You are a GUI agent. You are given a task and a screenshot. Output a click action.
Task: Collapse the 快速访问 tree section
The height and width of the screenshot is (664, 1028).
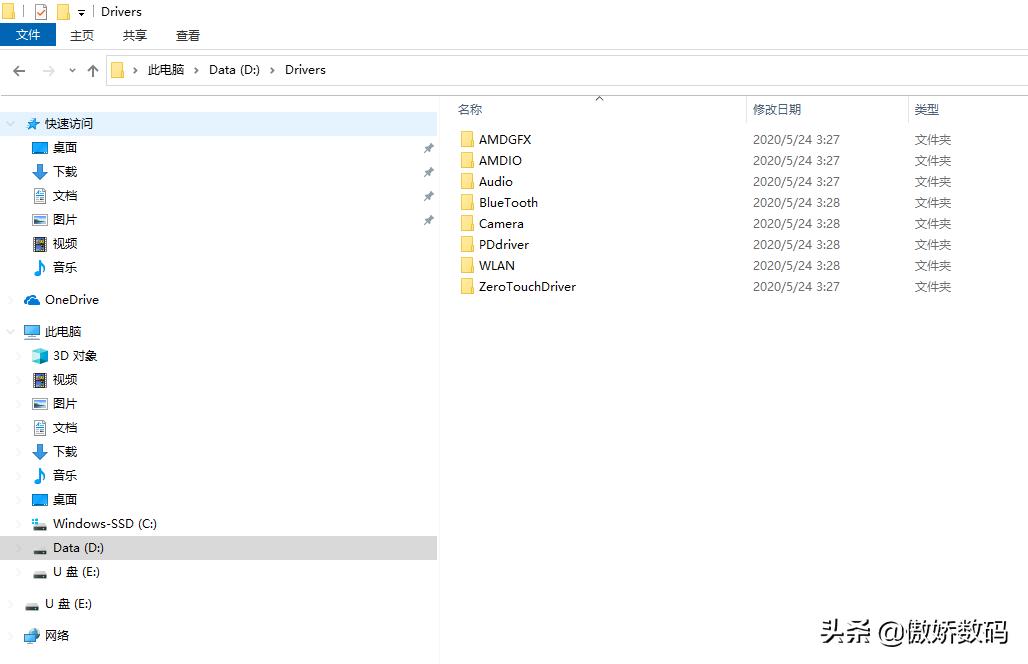click(x=11, y=123)
